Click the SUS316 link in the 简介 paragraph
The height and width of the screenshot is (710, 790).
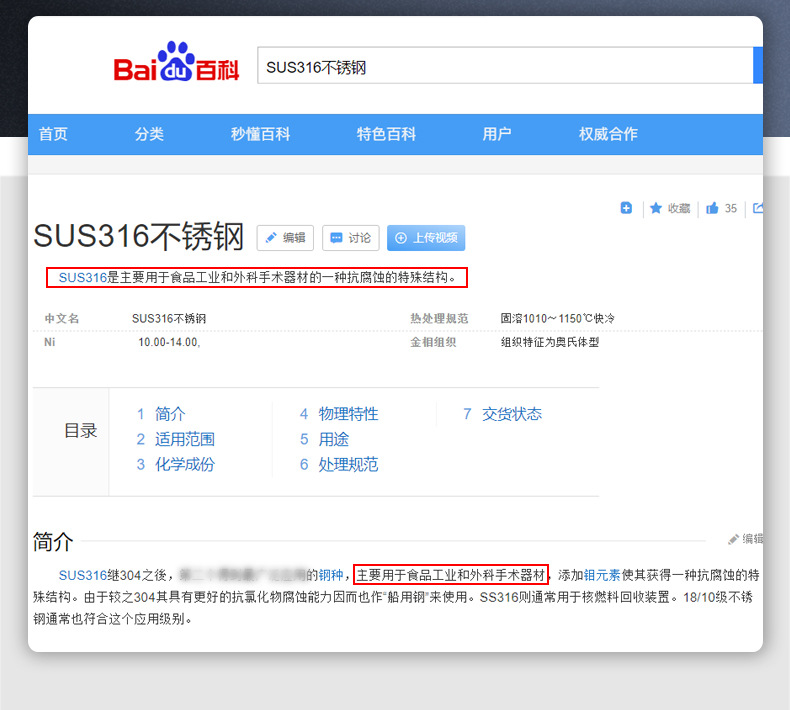[x=83, y=575]
